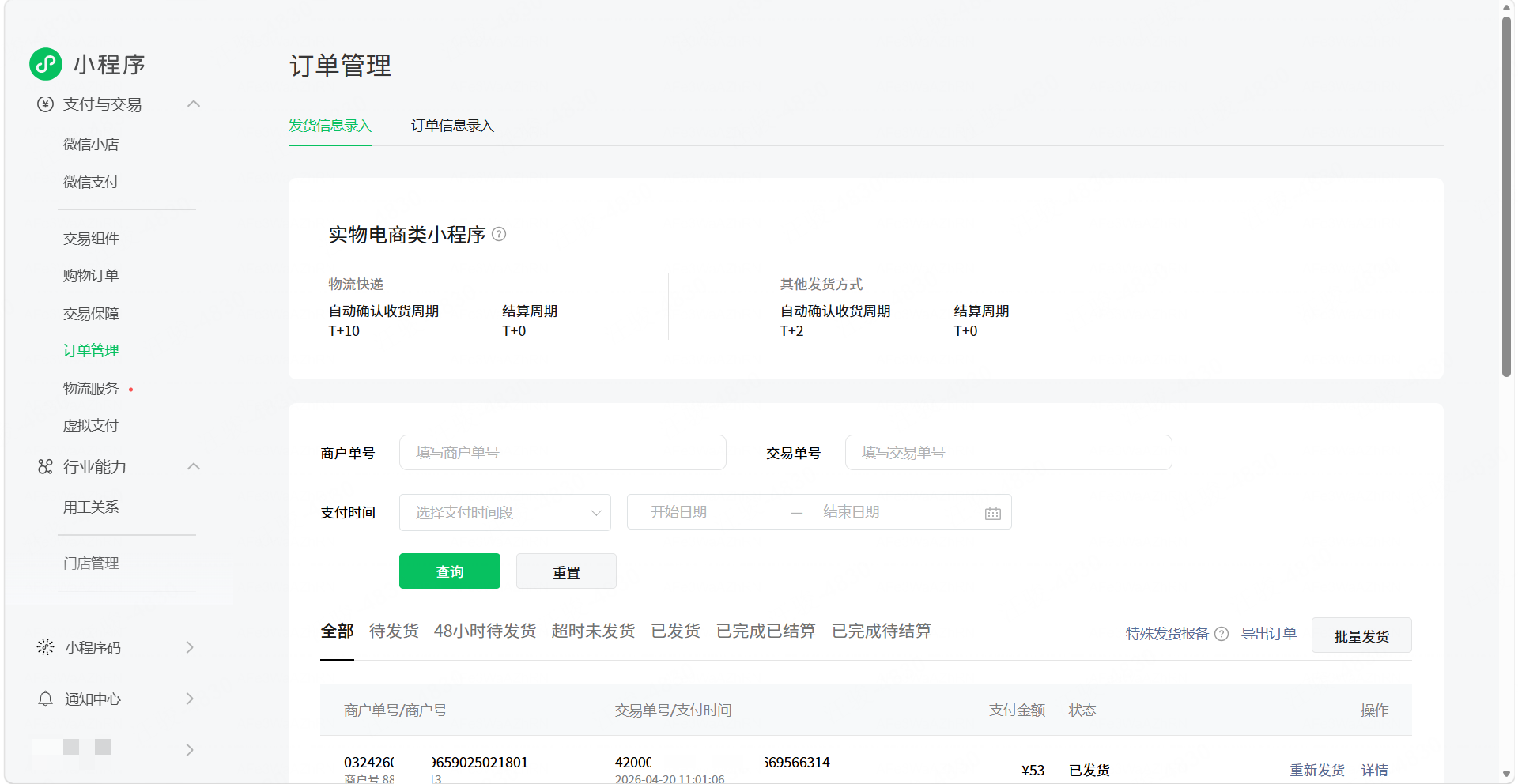Select the 已完成已结算 filter tab
This screenshot has width=1518, height=784.
point(766,631)
